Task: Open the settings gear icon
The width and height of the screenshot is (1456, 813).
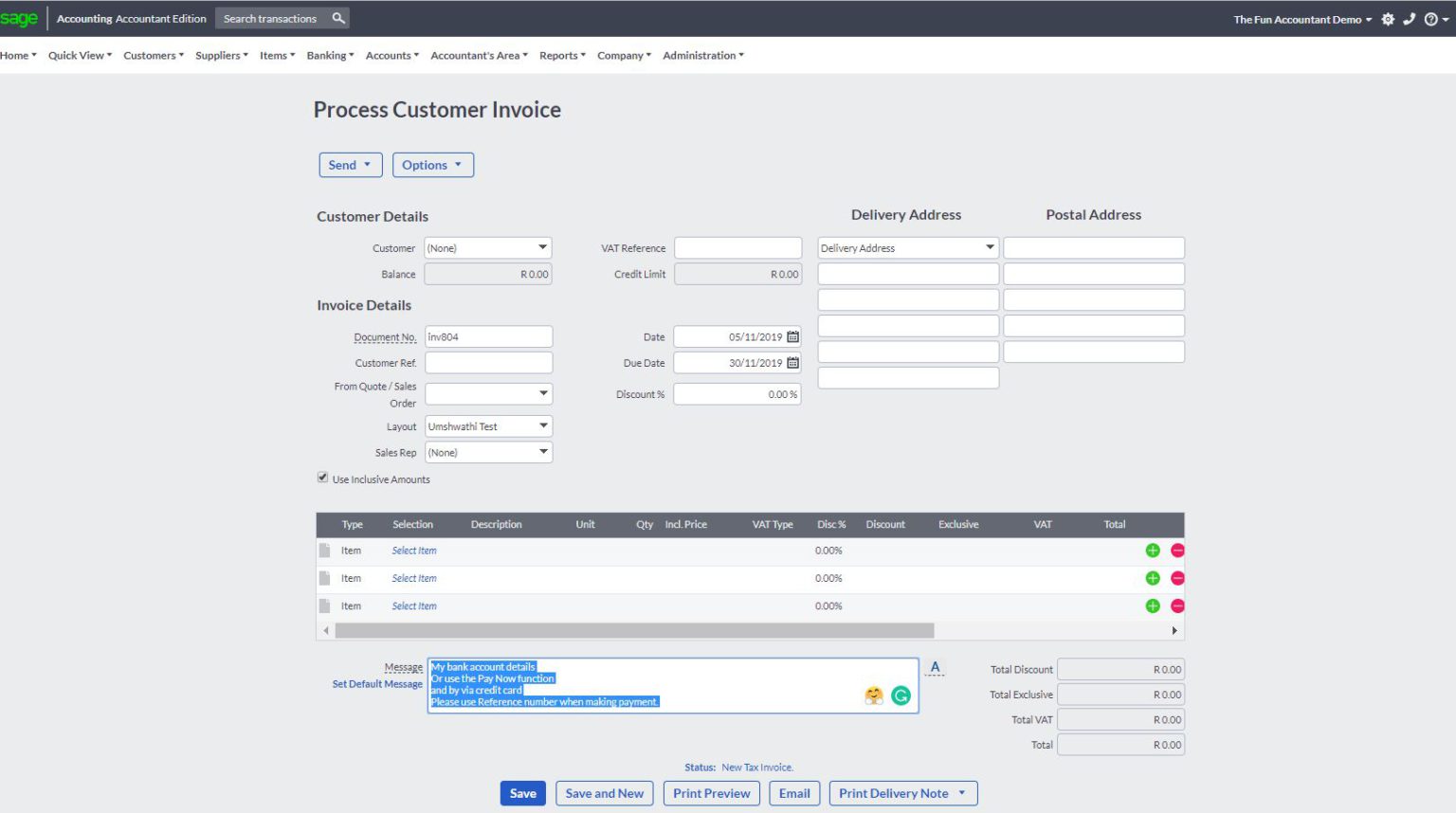Action: 1387,19
